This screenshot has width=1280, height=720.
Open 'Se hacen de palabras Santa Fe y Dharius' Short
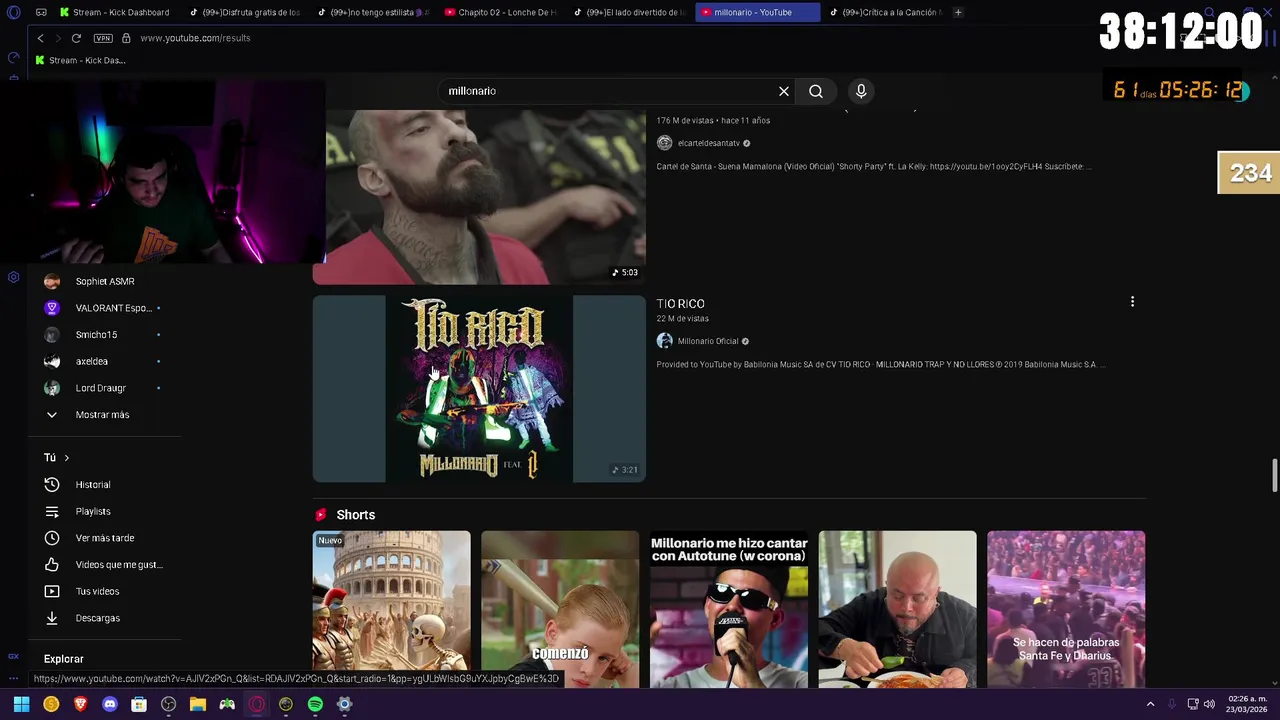pyautogui.click(x=1066, y=609)
